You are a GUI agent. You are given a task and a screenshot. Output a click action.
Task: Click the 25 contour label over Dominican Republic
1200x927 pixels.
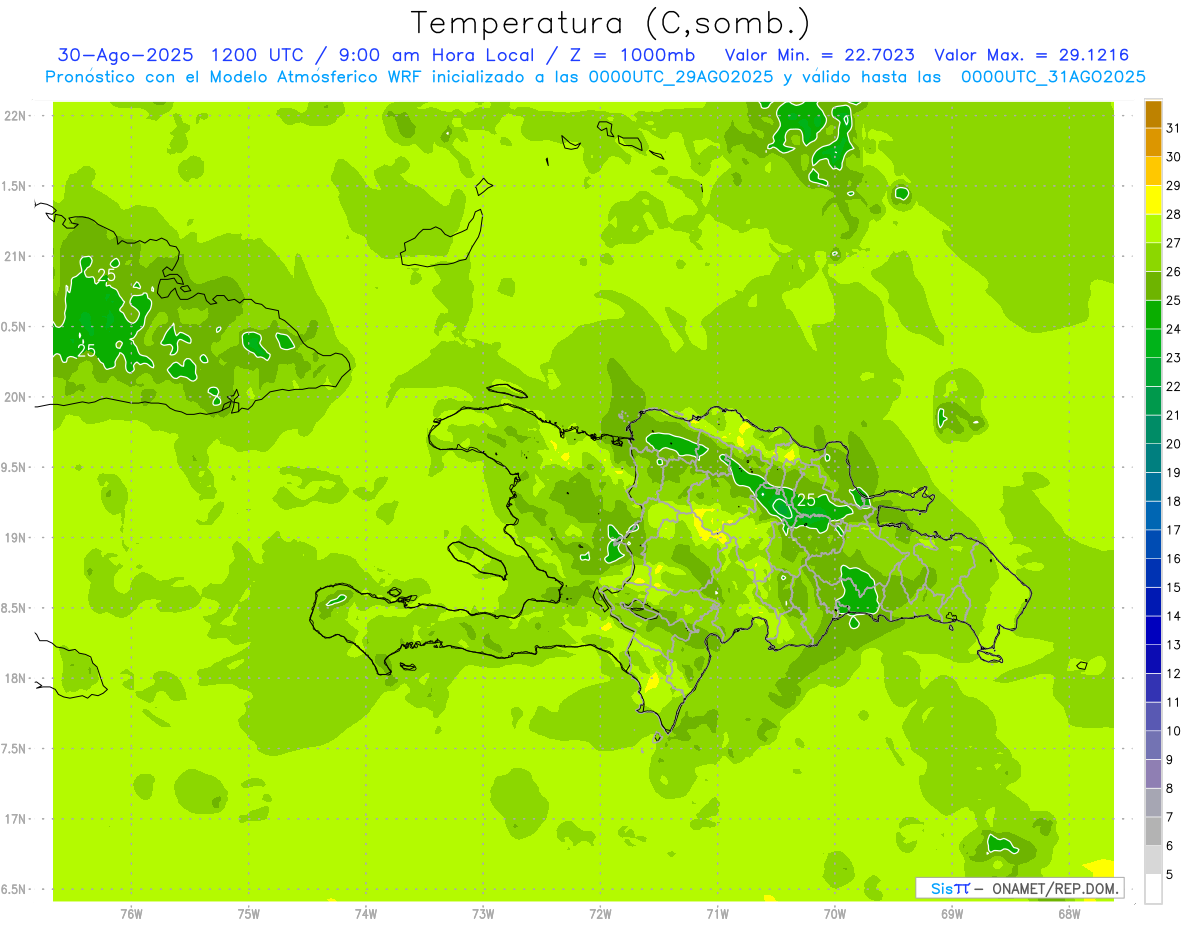point(806,499)
